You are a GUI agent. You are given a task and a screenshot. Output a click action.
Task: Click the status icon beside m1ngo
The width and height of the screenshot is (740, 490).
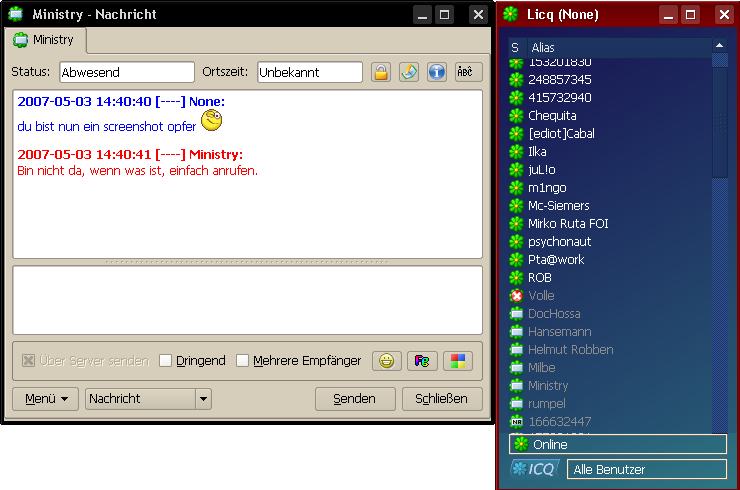pos(516,188)
